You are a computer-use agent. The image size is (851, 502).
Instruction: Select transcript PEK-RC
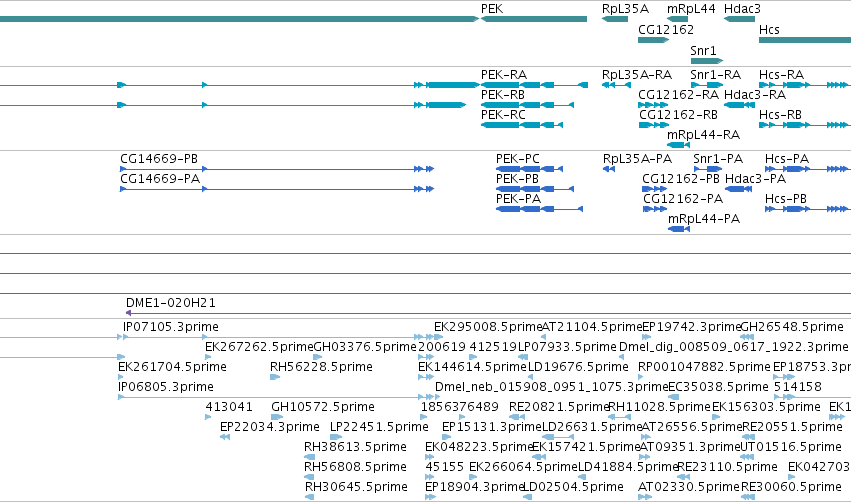tap(522, 125)
